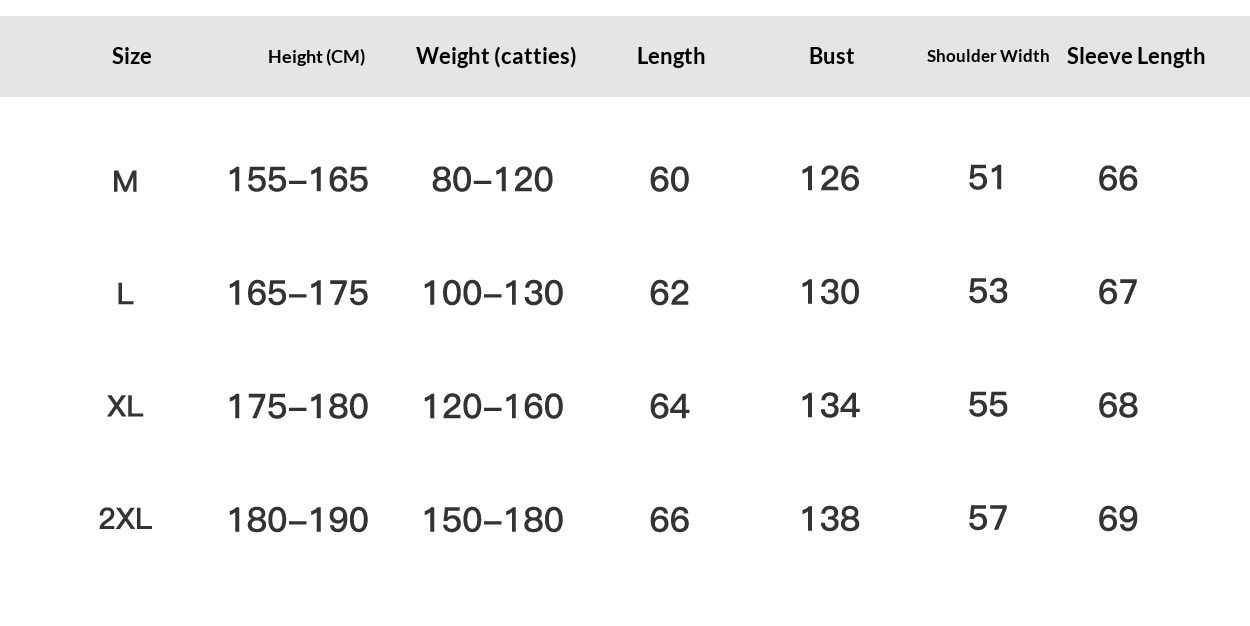Screen dimensions: 1250x626
Task: Click the XL size row label
Action: click(x=125, y=407)
